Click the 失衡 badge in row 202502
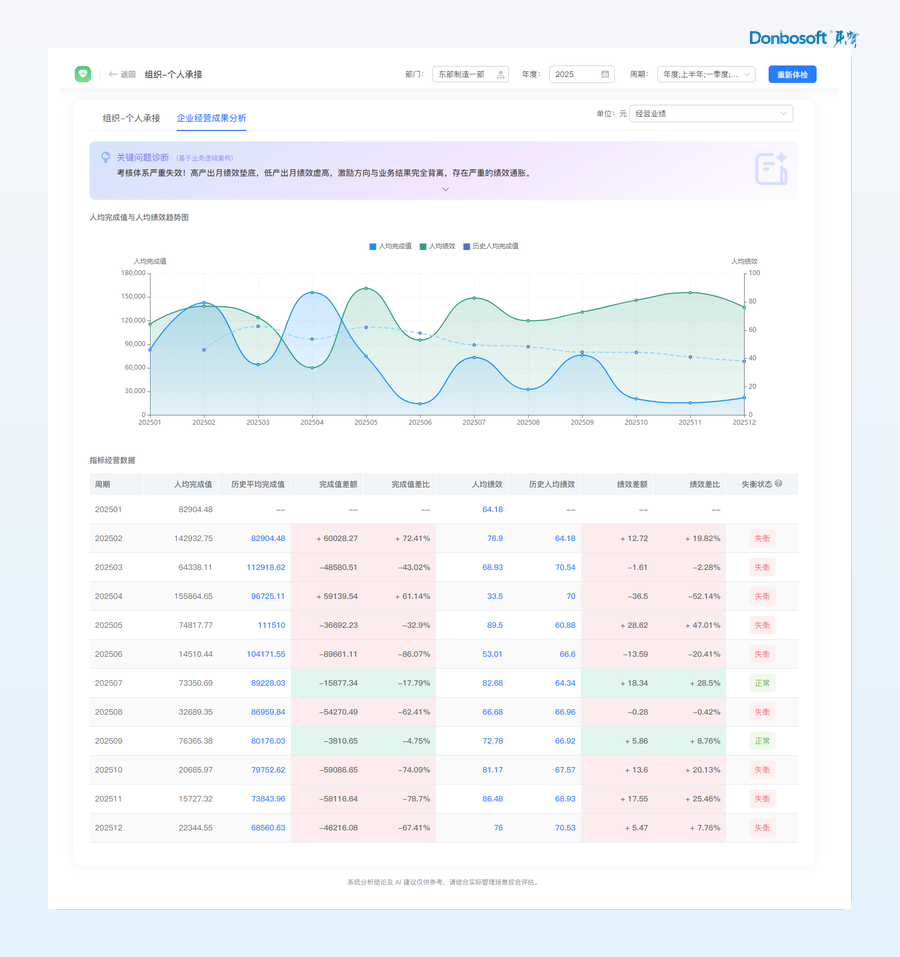 click(x=762, y=538)
